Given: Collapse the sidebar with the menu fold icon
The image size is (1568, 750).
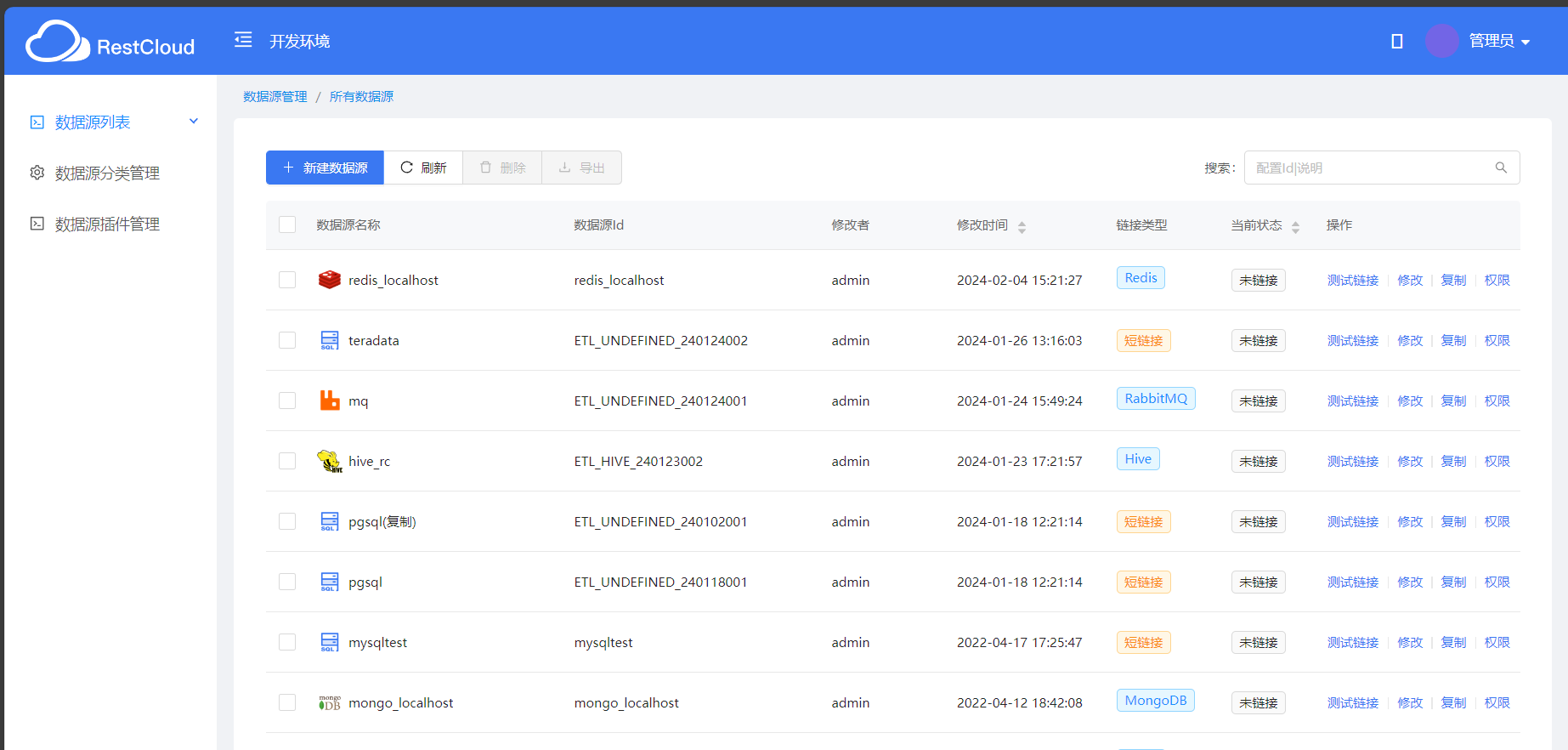Looking at the screenshot, I should (x=243, y=40).
